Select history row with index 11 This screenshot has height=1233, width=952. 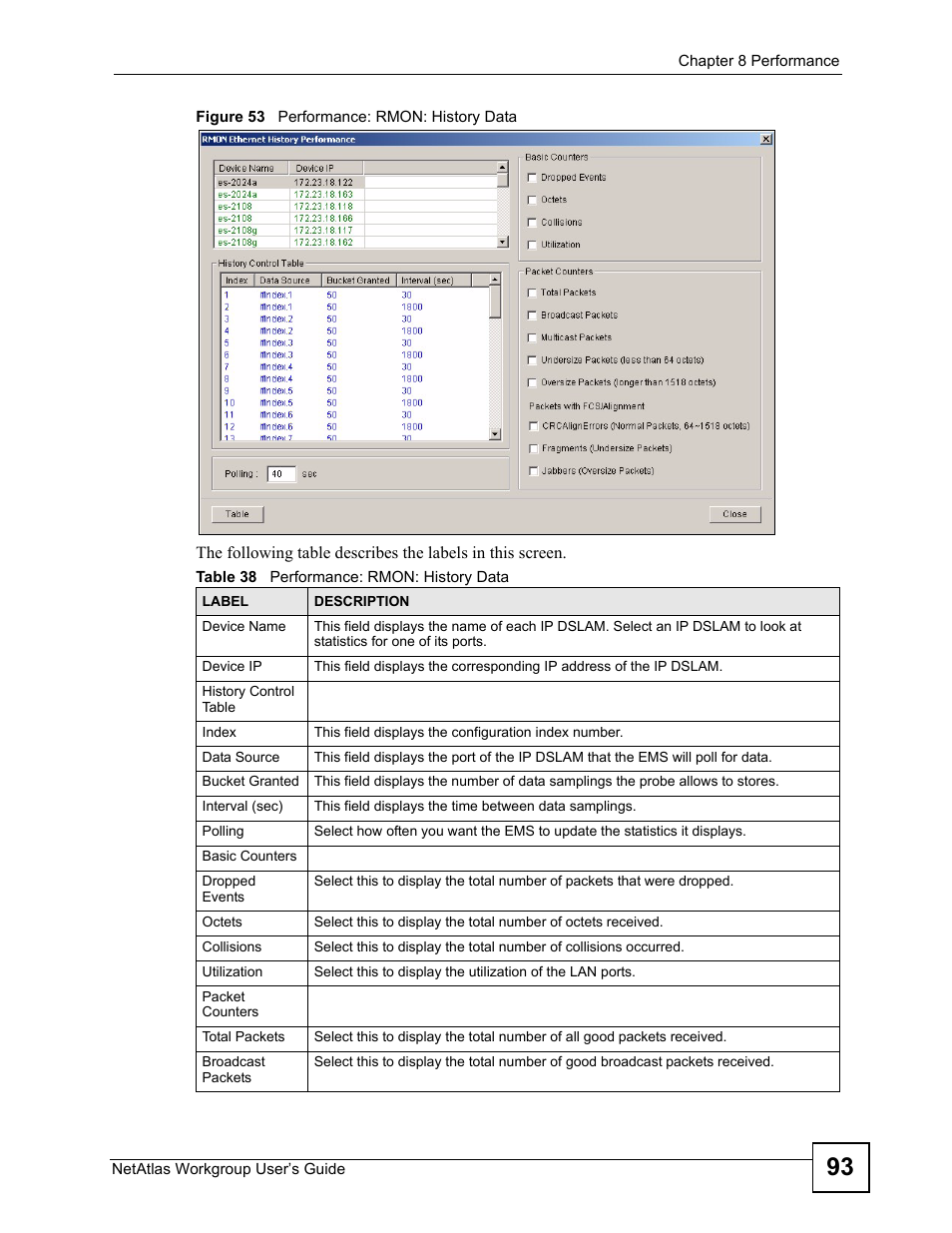click(354, 415)
